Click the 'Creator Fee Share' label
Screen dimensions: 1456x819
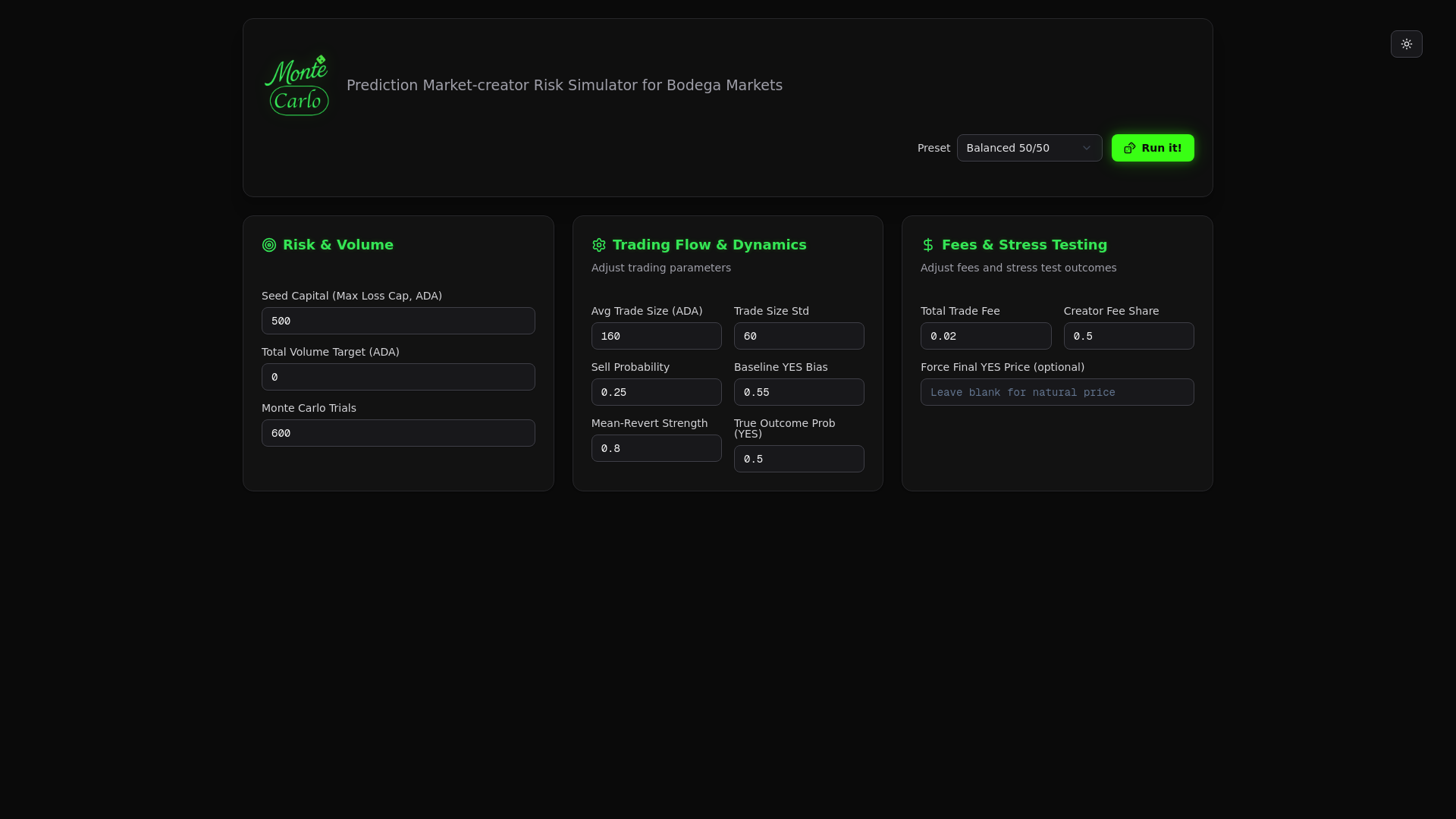point(1111,311)
